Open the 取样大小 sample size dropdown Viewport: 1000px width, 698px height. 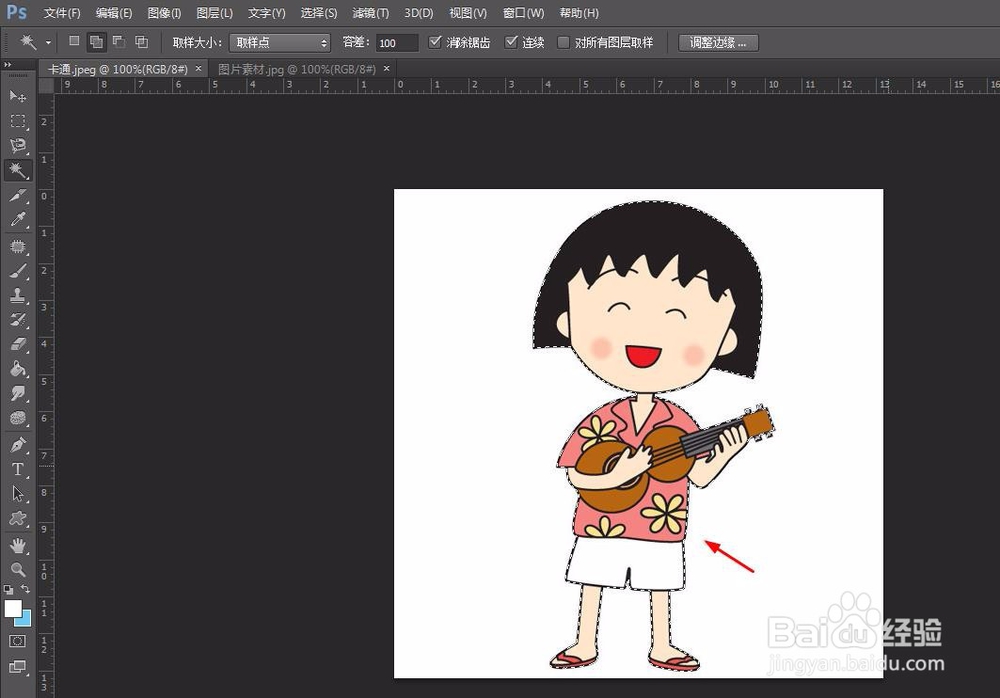pos(280,43)
